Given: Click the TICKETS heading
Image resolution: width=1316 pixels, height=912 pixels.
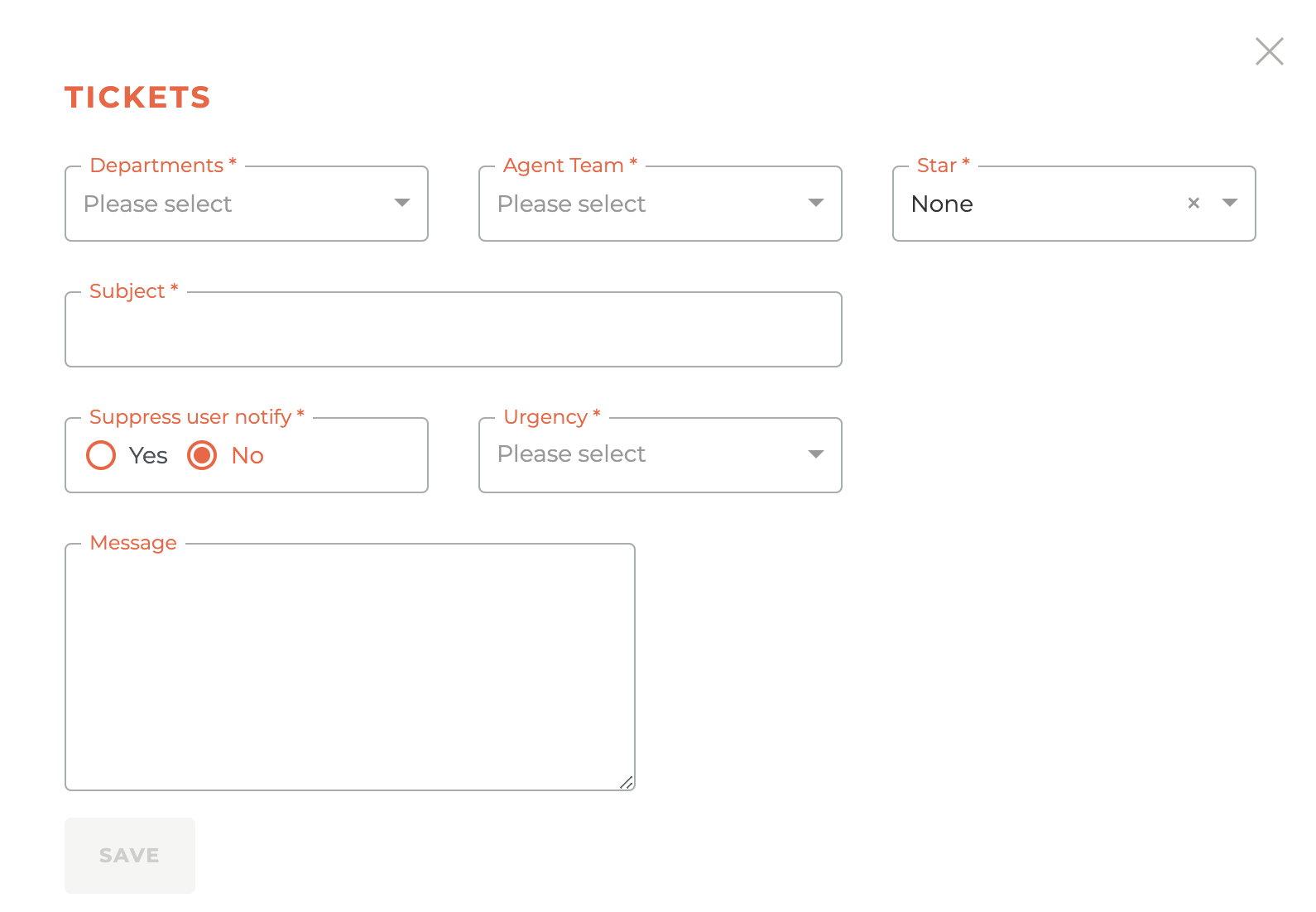Looking at the screenshot, I should [x=137, y=97].
